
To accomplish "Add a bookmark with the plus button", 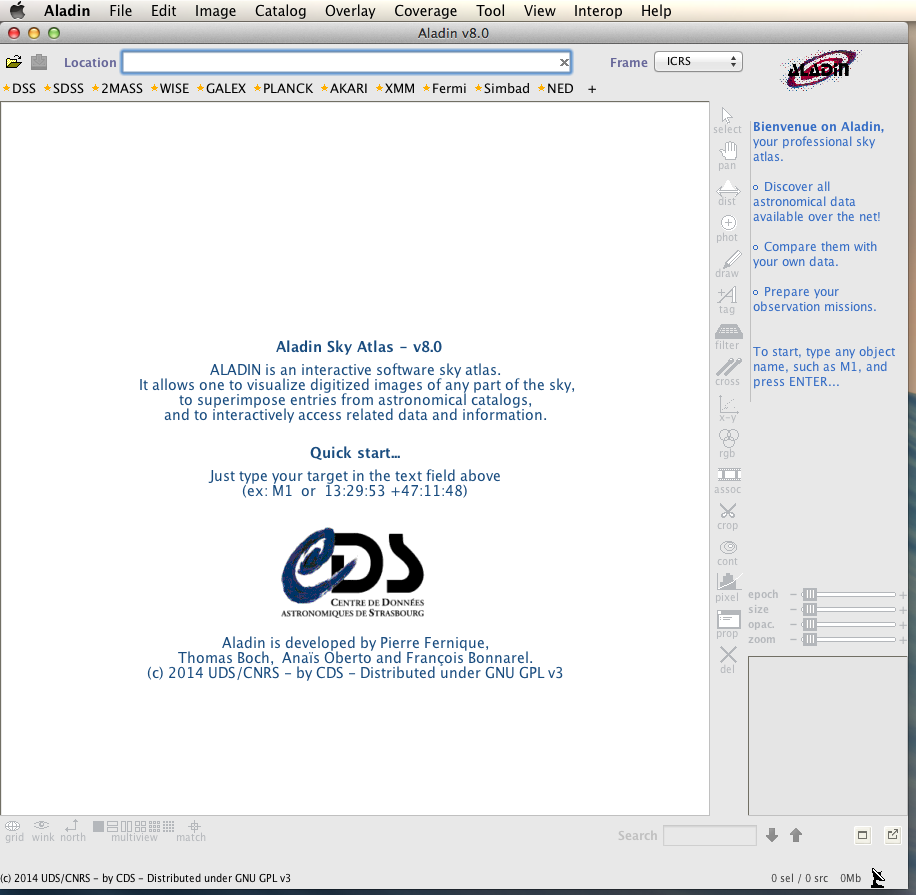I will pyautogui.click(x=592, y=89).
